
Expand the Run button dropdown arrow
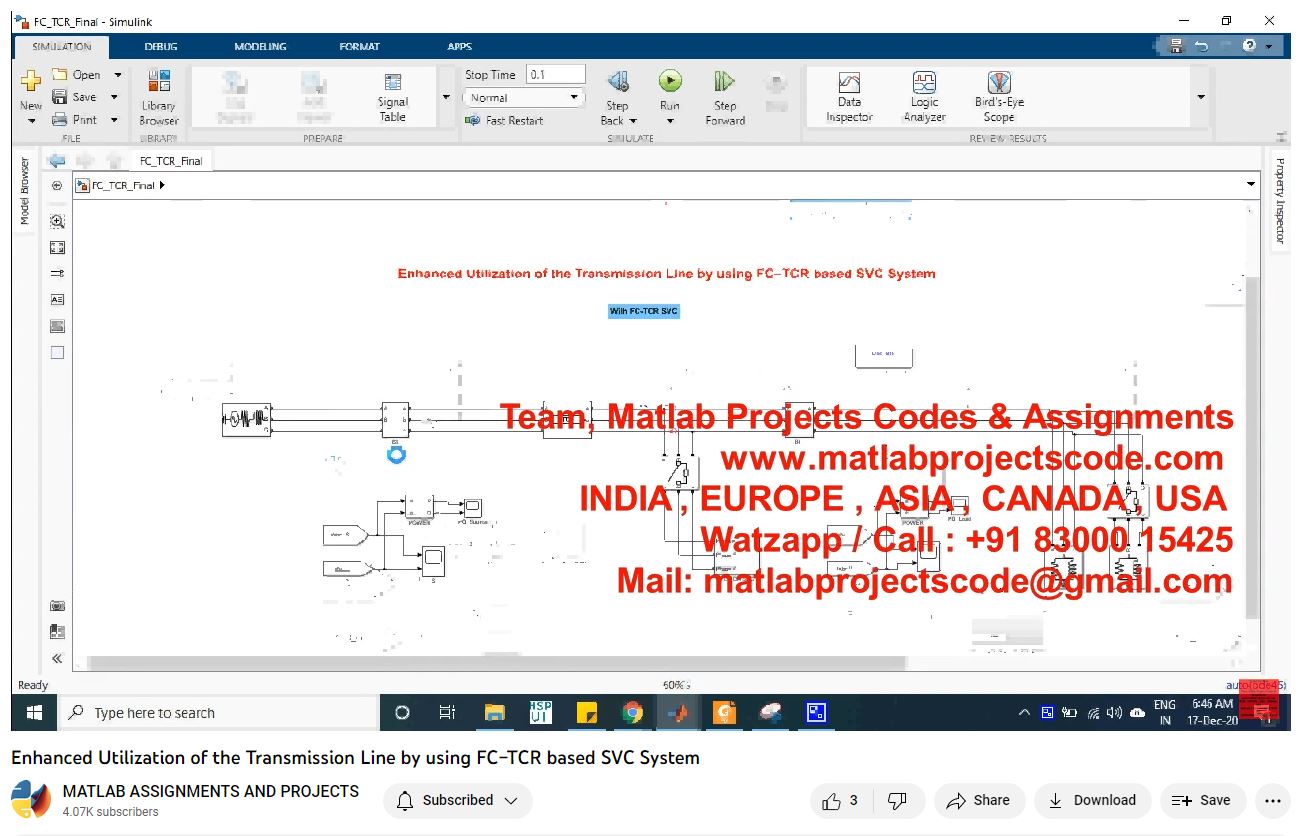click(670, 121)
